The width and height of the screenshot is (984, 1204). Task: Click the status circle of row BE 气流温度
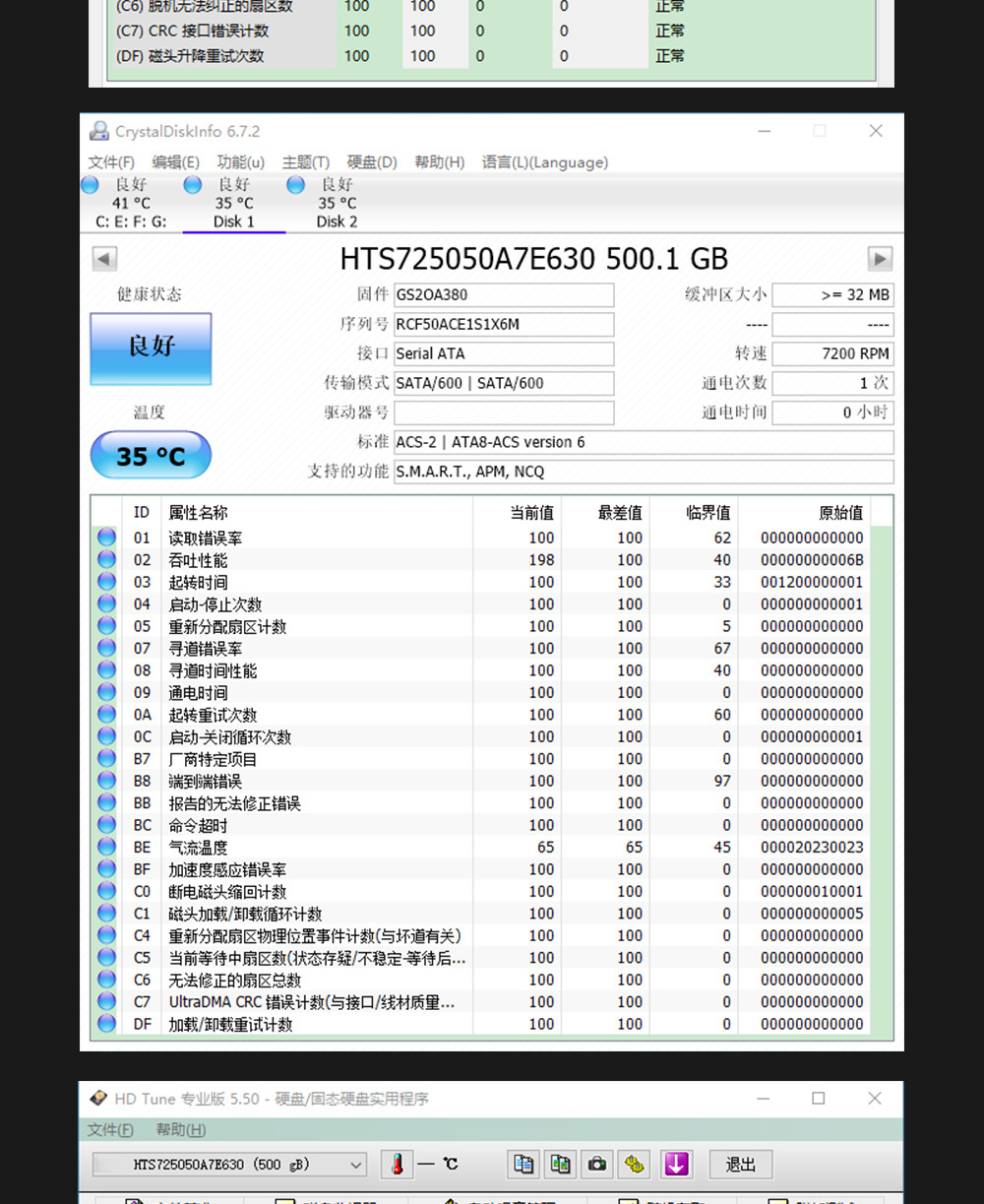click(x=106, y=847)
